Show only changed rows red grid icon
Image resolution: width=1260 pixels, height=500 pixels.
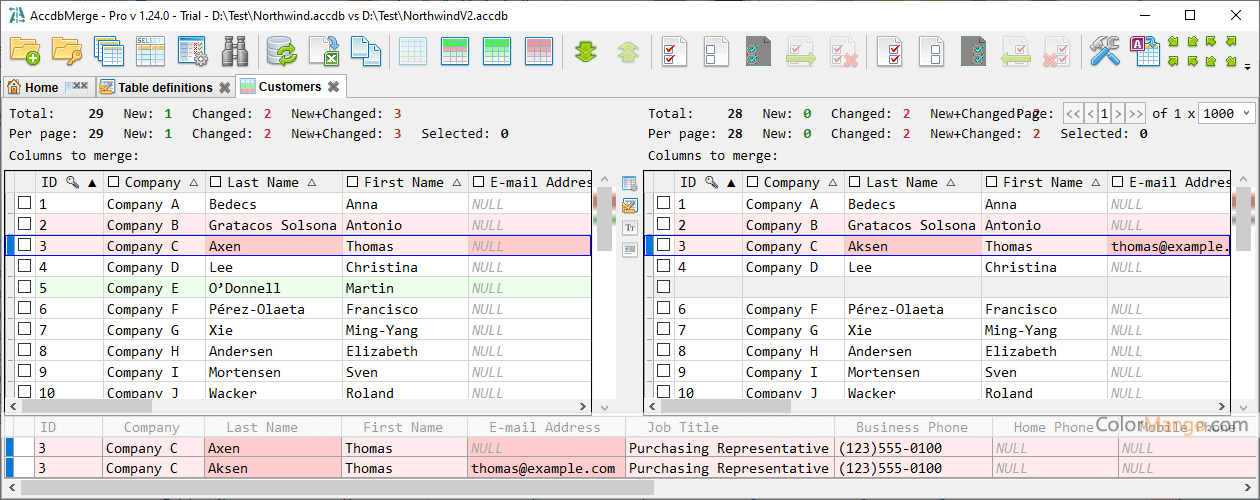[539, 50]
